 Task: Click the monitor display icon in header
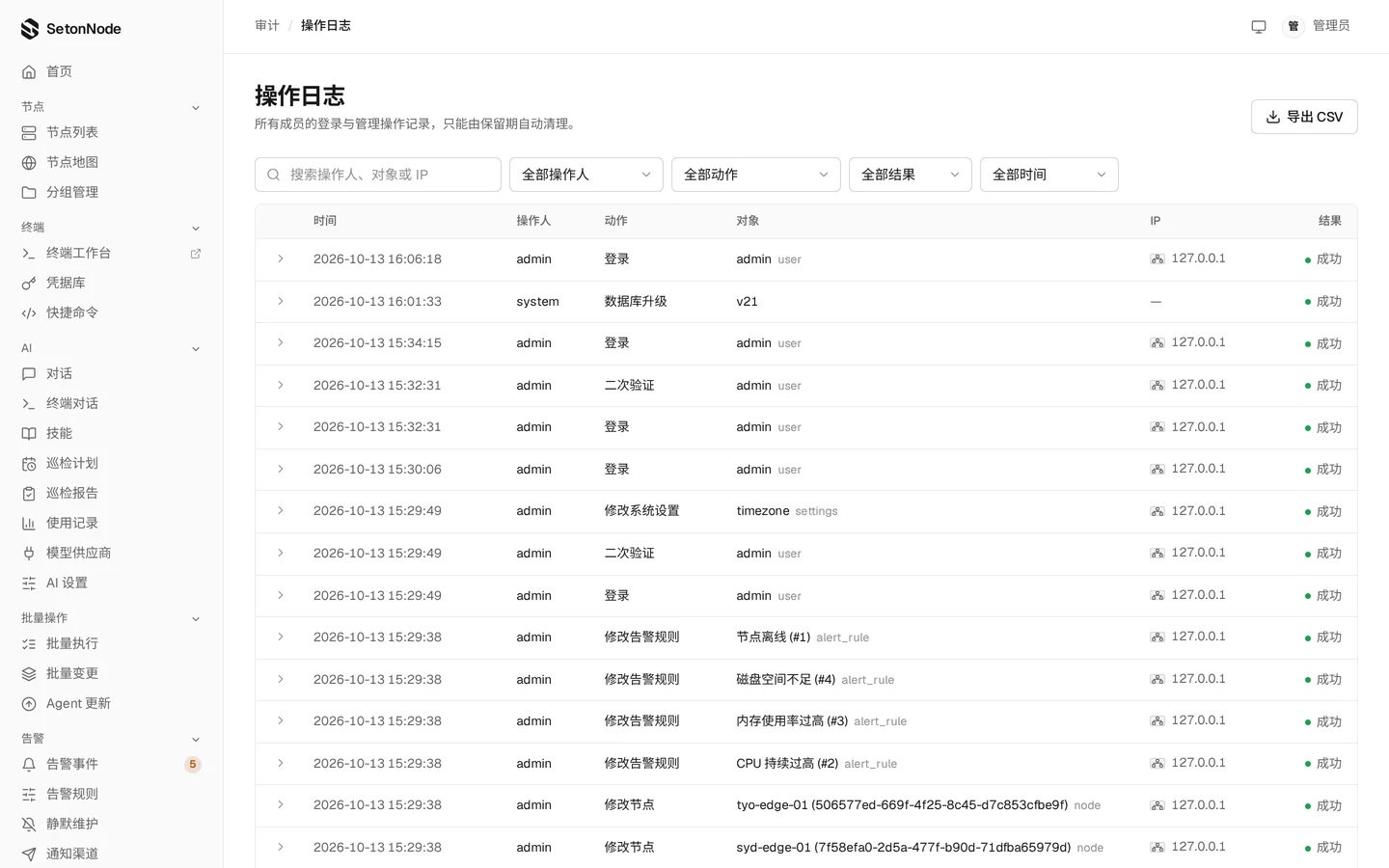[x=1259, y=26]
